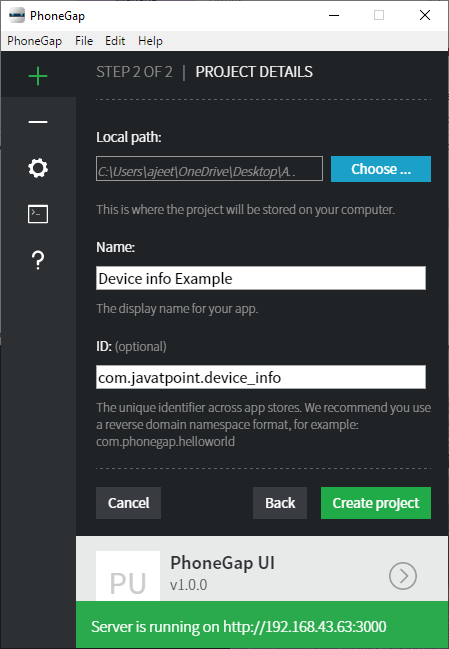
Task: Click the Name: label
Action: 115,247
